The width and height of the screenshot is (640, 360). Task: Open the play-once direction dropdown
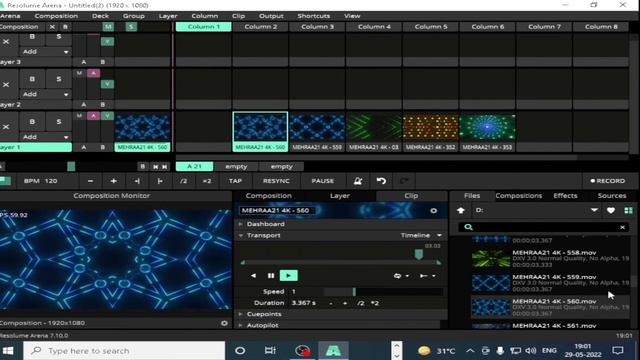(427, 276)
